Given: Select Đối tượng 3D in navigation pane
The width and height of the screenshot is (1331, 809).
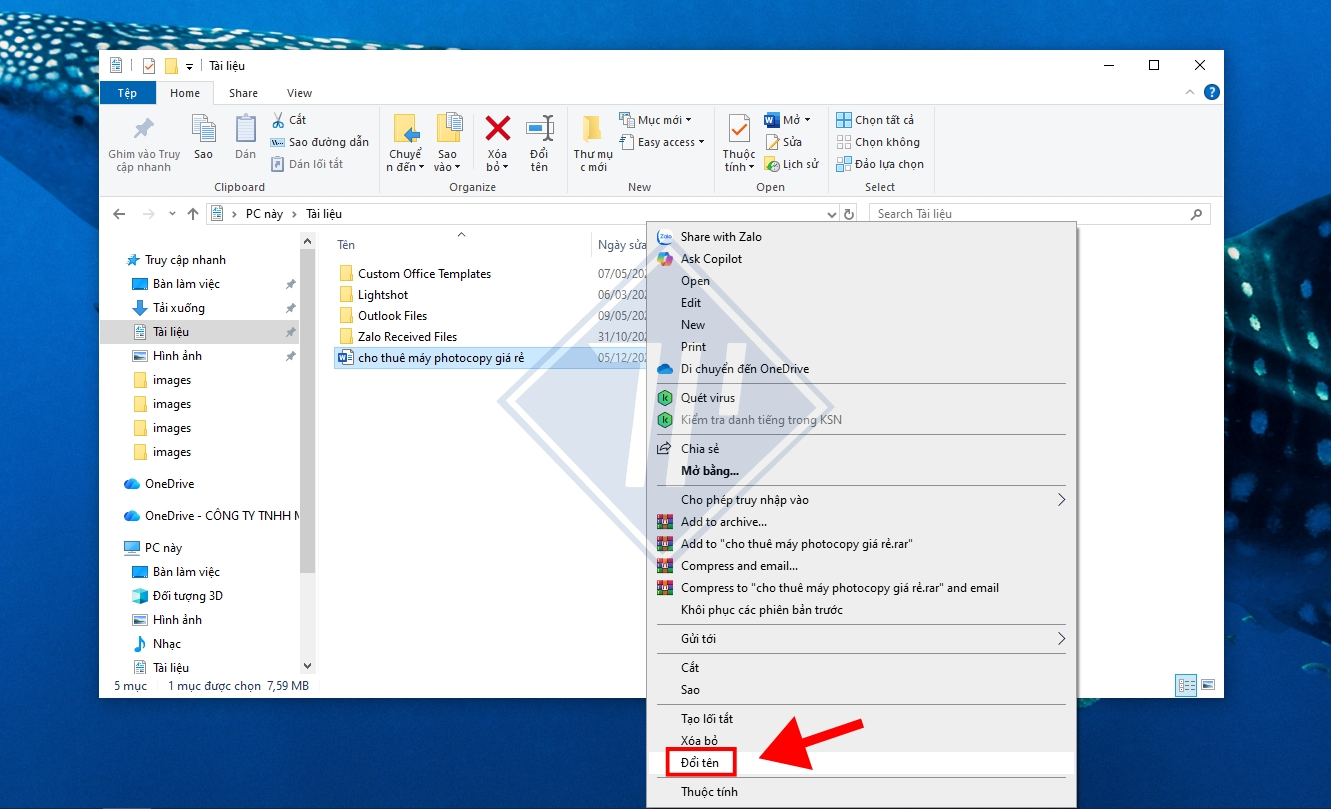Looking at the screenshot, I should (187, 596).
